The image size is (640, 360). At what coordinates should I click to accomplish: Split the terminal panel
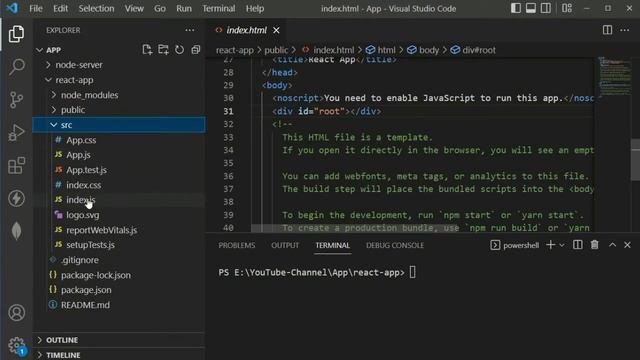pyautogui.click(x=578, y=245)
